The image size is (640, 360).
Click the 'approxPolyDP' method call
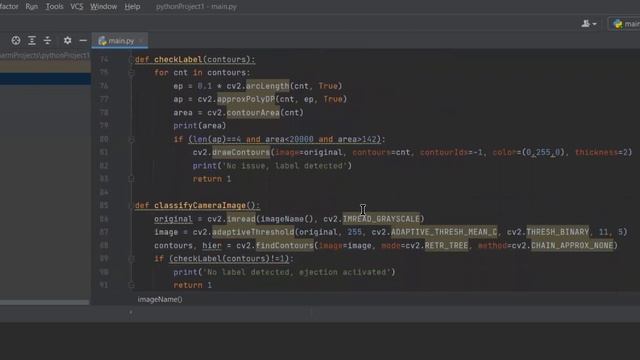click(246, 99)
